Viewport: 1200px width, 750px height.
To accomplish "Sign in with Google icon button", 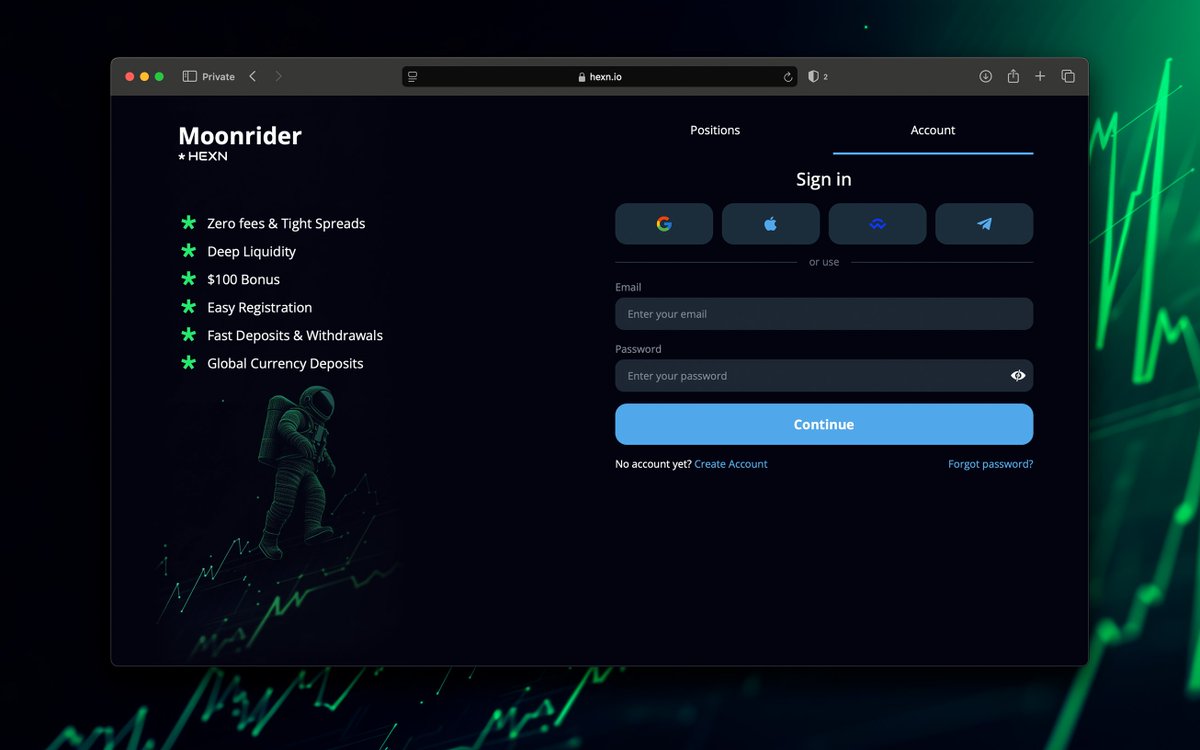I will click(x=664, y=224).
